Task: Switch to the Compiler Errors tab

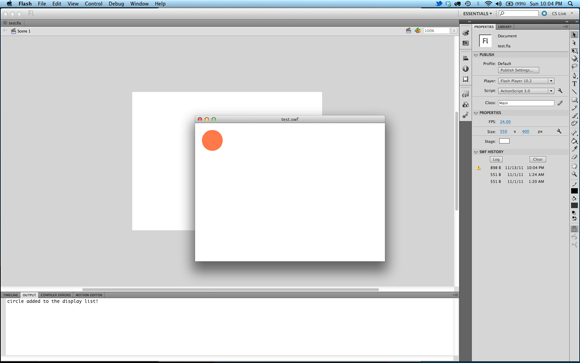Action: [55, 295]
